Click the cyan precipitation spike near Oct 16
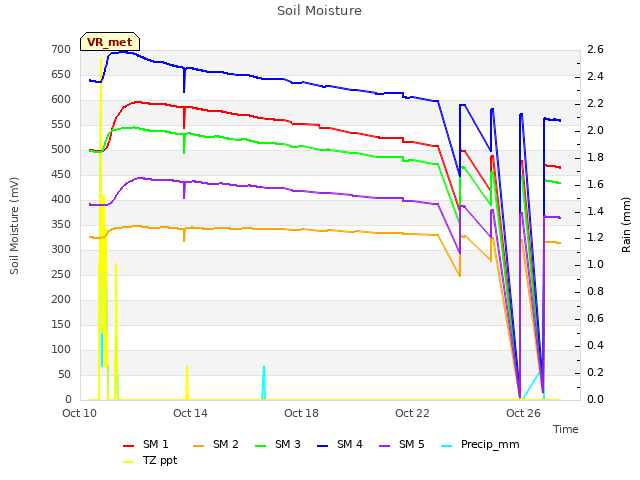The image size is (640, 480). [264, 382]
